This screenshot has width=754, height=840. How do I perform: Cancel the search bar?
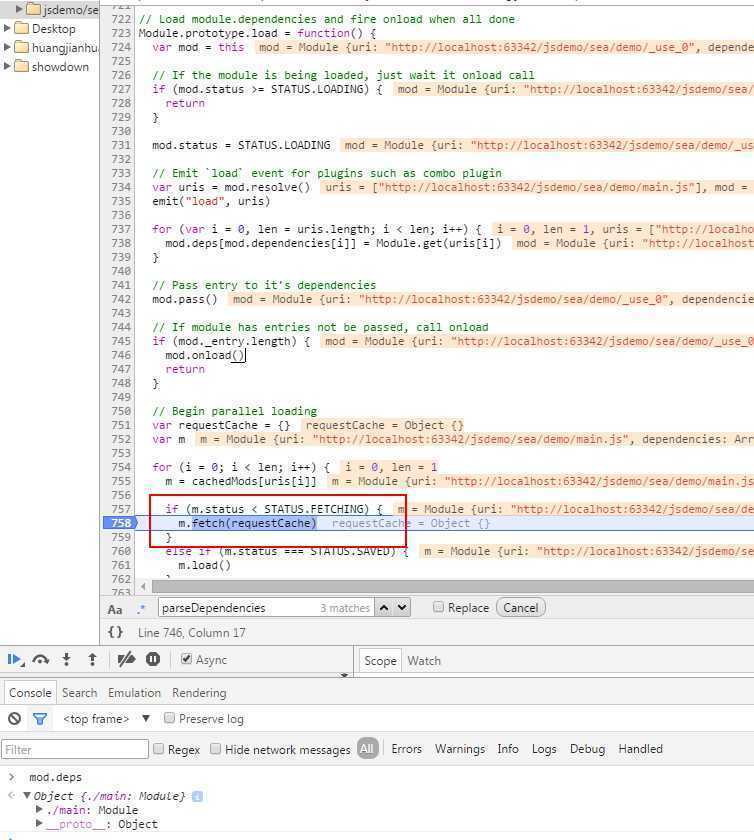[x=520, y=608]
